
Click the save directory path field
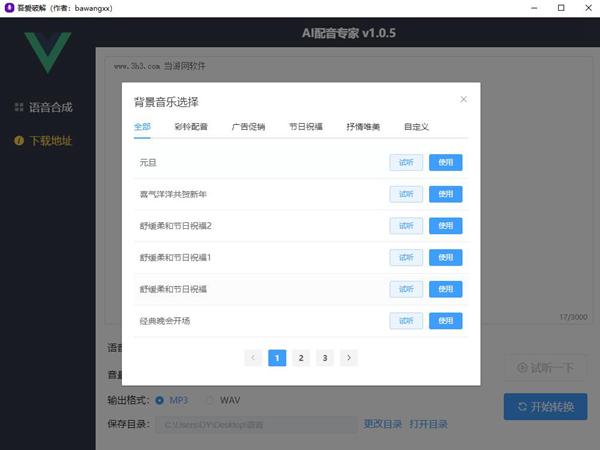click(x=255, y=424)
